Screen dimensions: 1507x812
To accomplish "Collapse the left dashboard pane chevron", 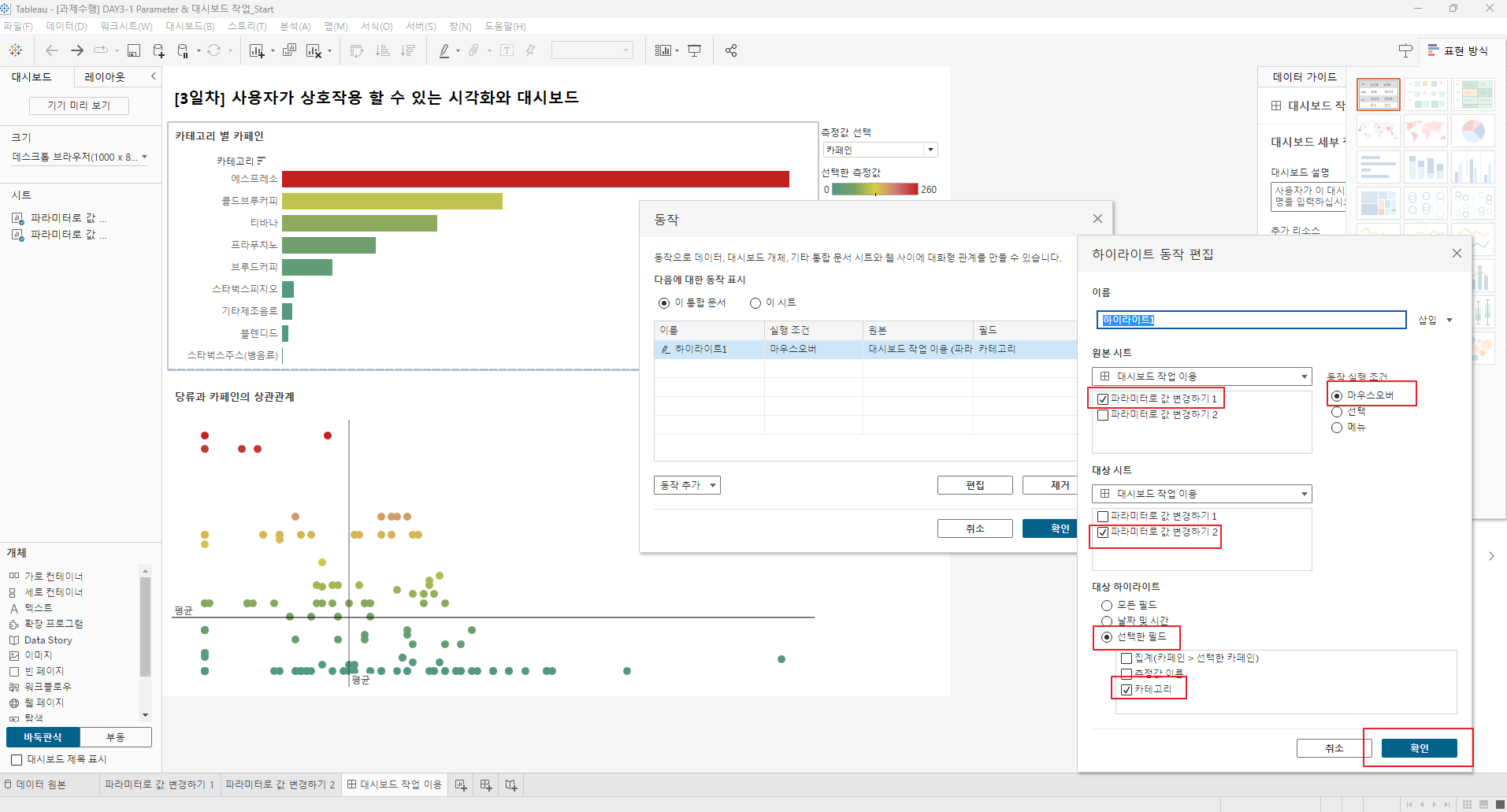I will pos(154,76).
